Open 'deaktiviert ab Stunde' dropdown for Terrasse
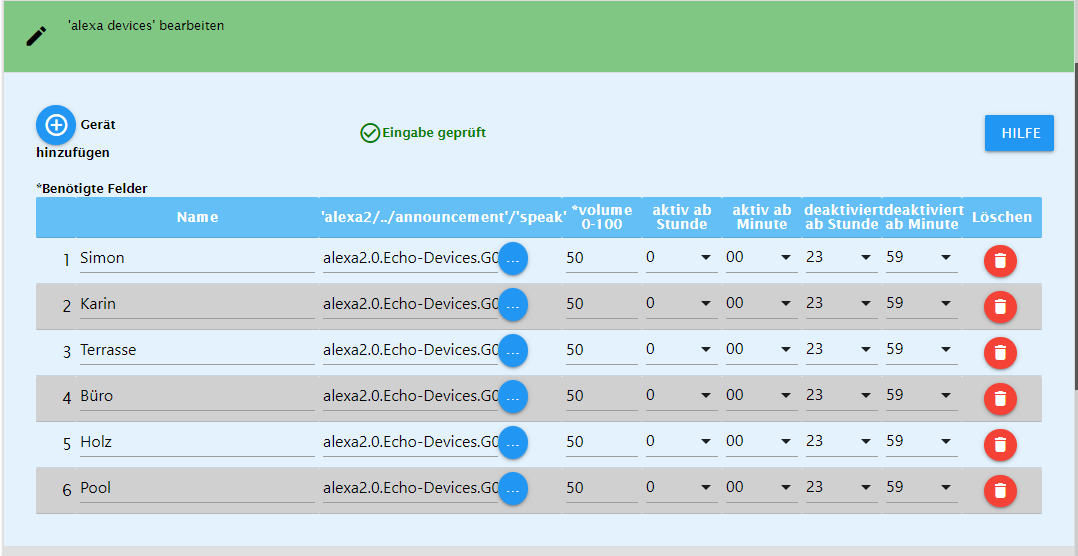Image resolution: width=1078 pixels, height=556 pixels. 842,350
